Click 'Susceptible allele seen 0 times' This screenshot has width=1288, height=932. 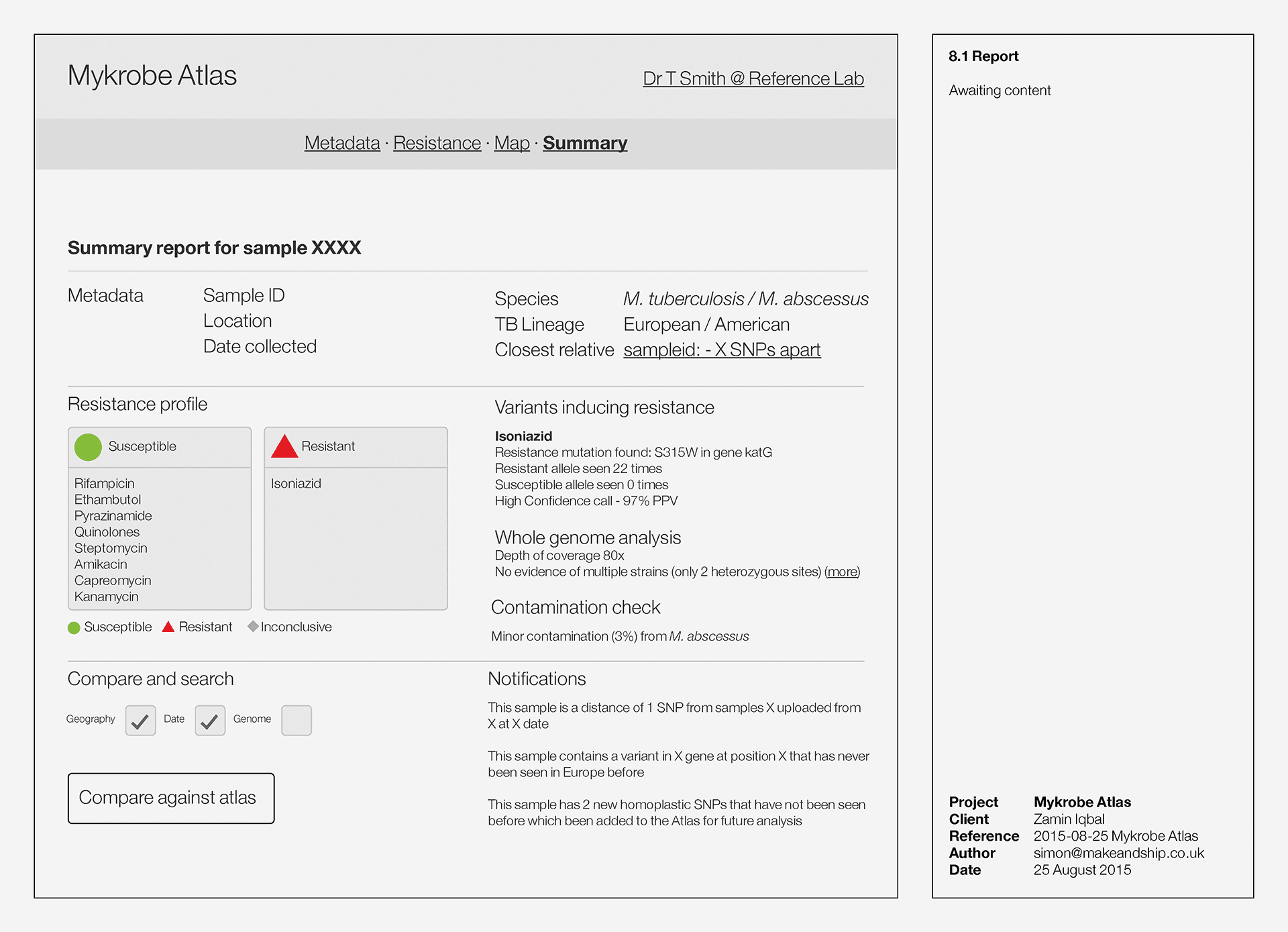(582, 484)
